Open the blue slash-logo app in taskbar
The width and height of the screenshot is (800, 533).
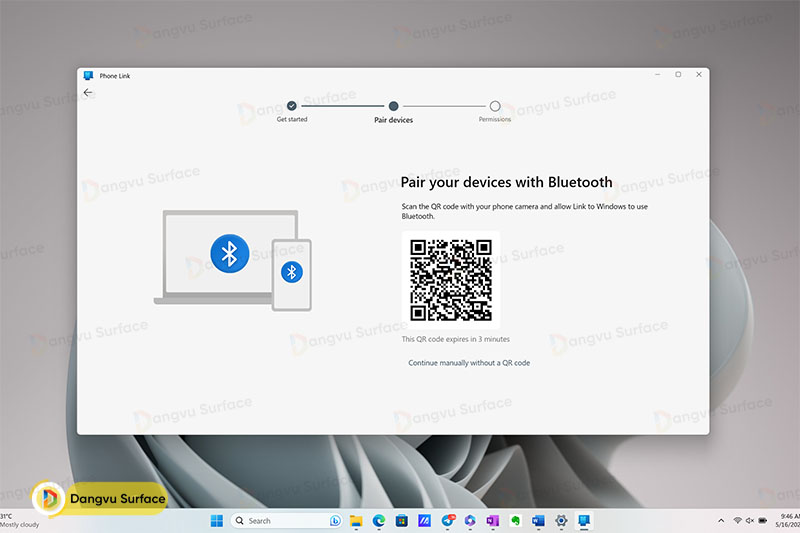424,521
